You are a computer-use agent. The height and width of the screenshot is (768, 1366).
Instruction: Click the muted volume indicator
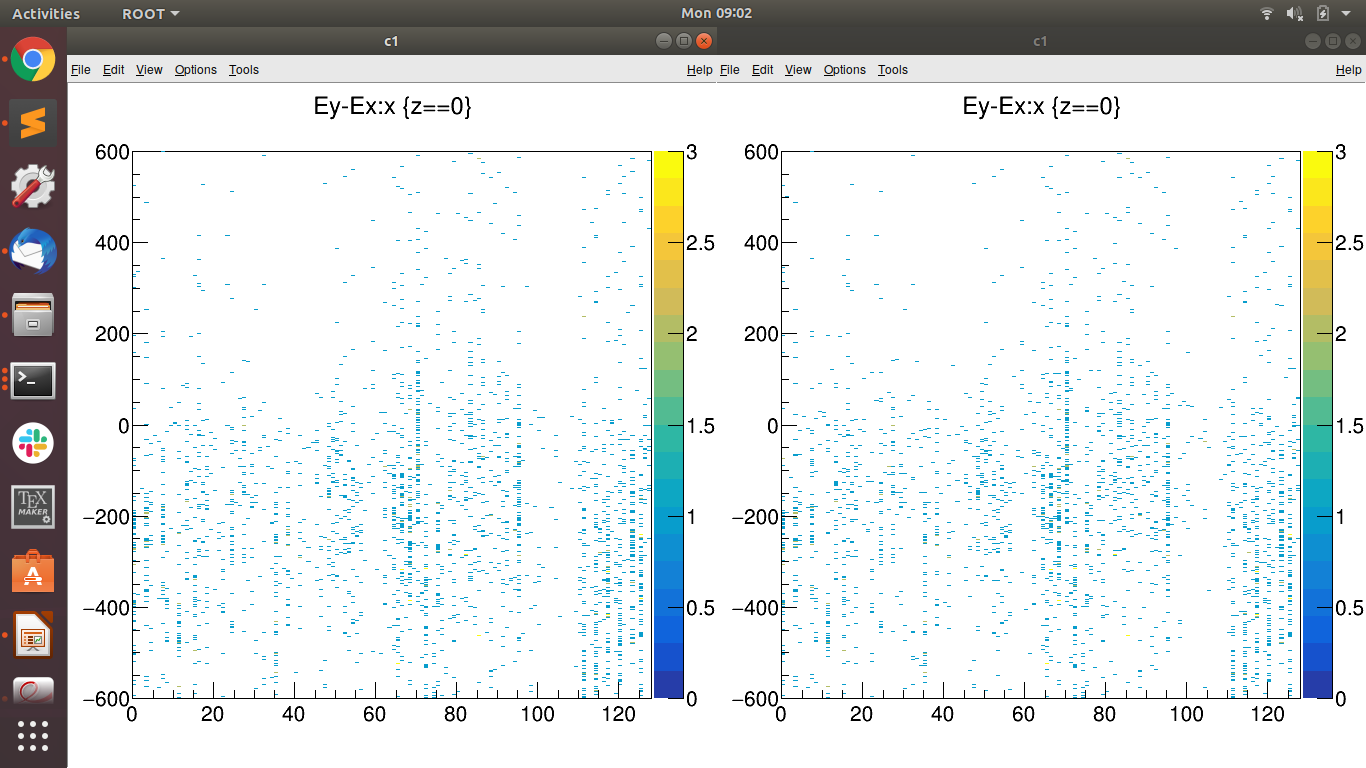[x=1295, y=13]
